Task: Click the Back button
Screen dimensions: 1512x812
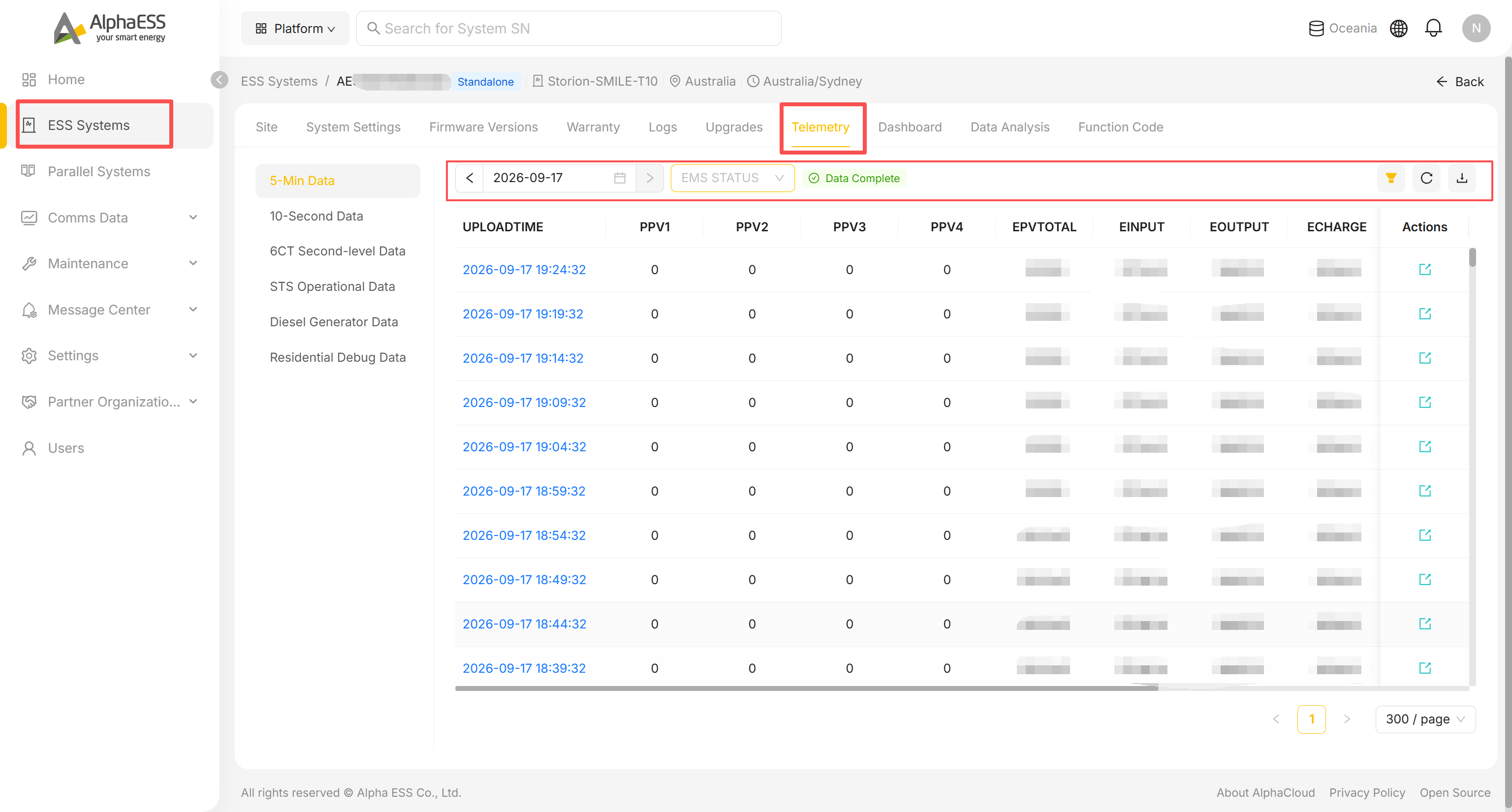Action: pyautogui.click(x=1460, y=82)
